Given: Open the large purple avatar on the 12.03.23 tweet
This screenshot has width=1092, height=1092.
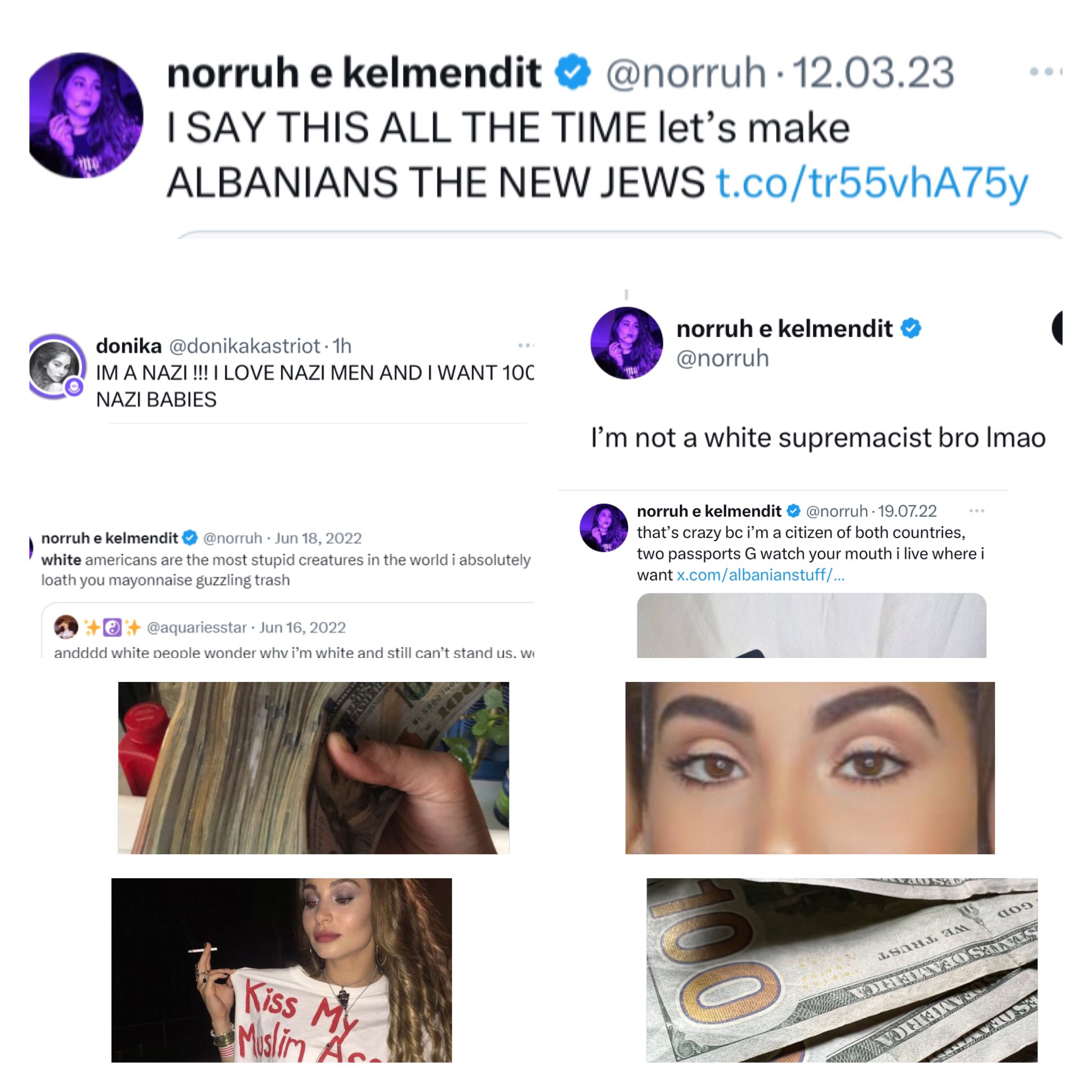Looking at the screenshot, I should (x=86, y=115).
